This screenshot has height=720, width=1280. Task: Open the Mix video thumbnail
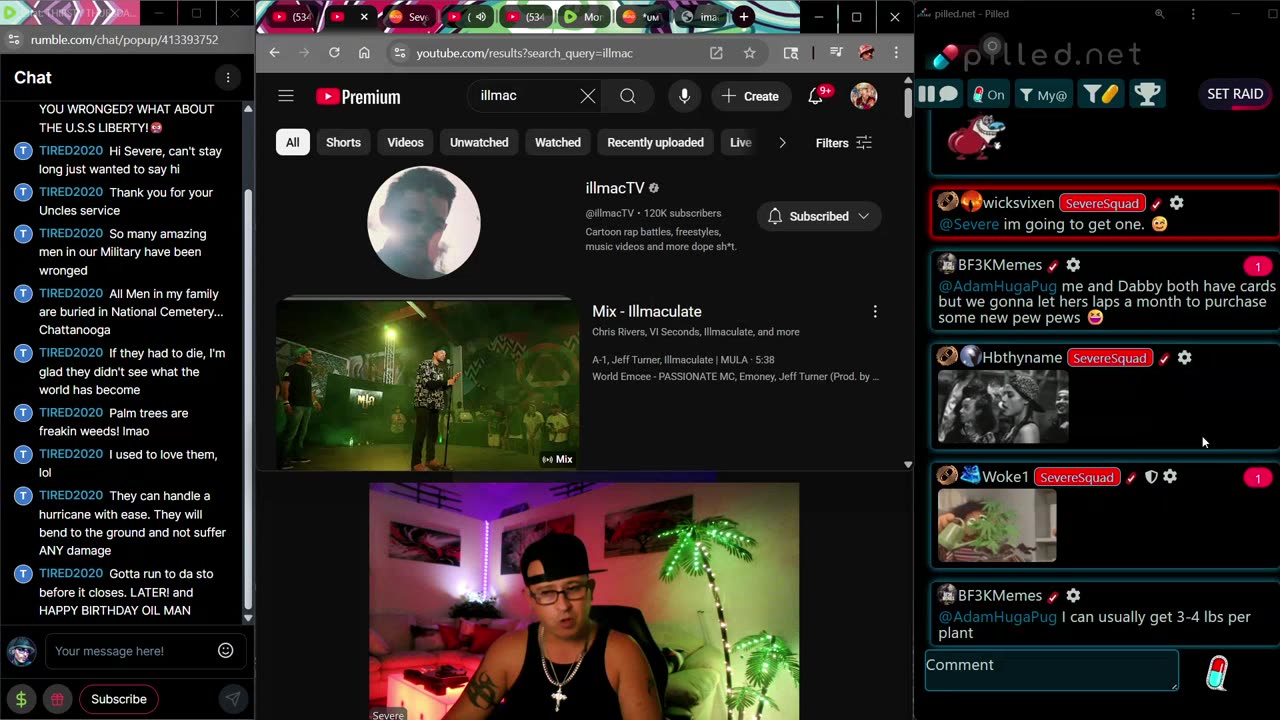(427, 385)
